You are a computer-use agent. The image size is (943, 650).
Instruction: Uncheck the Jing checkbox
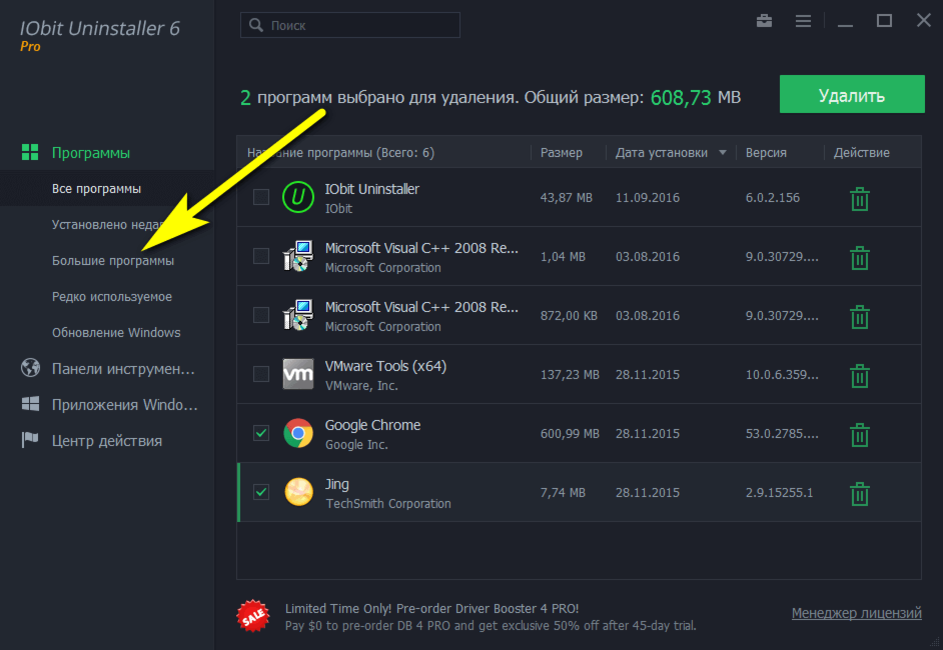click(261, 492)
